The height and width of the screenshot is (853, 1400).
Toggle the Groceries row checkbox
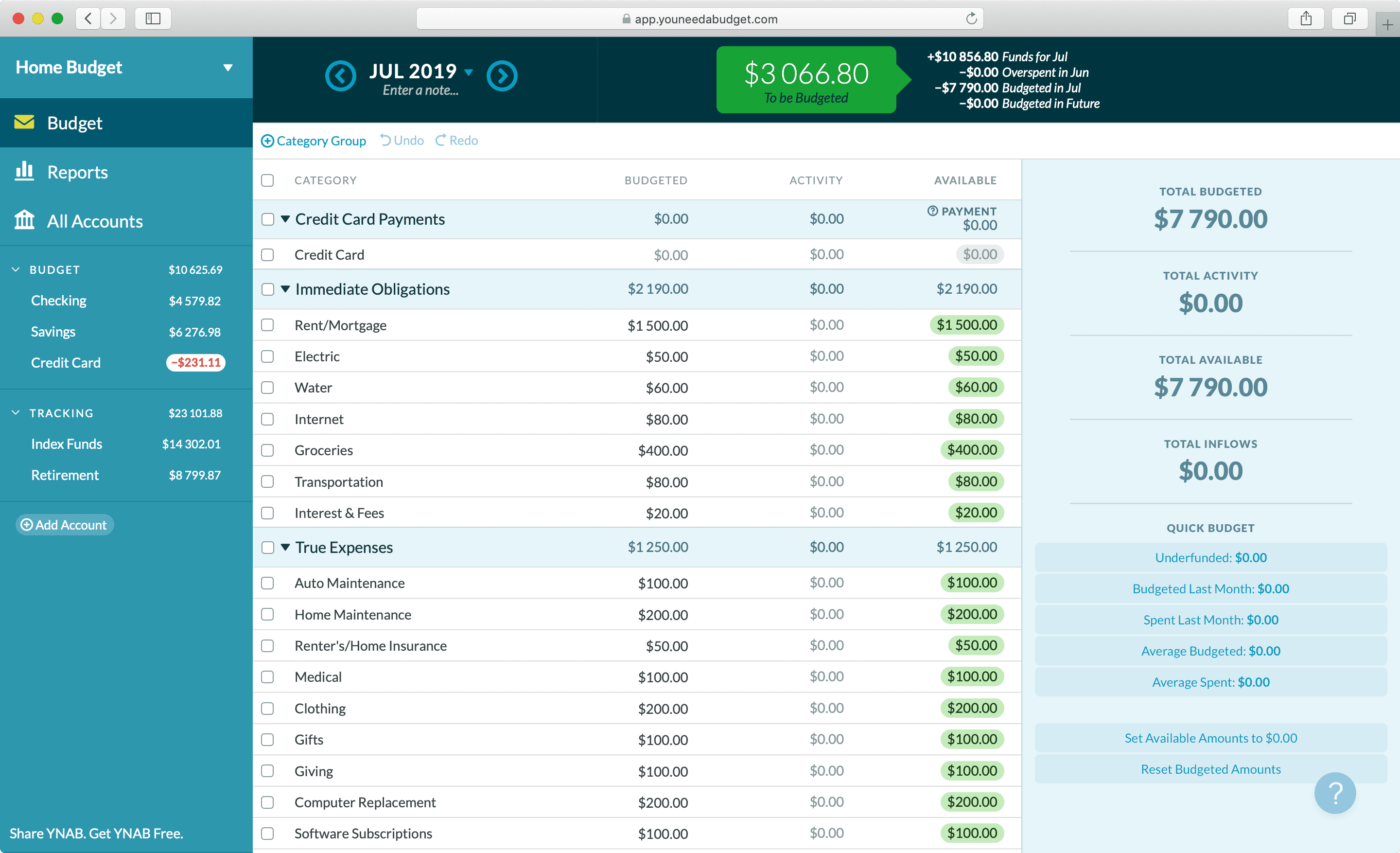click(x=267, y=450)
